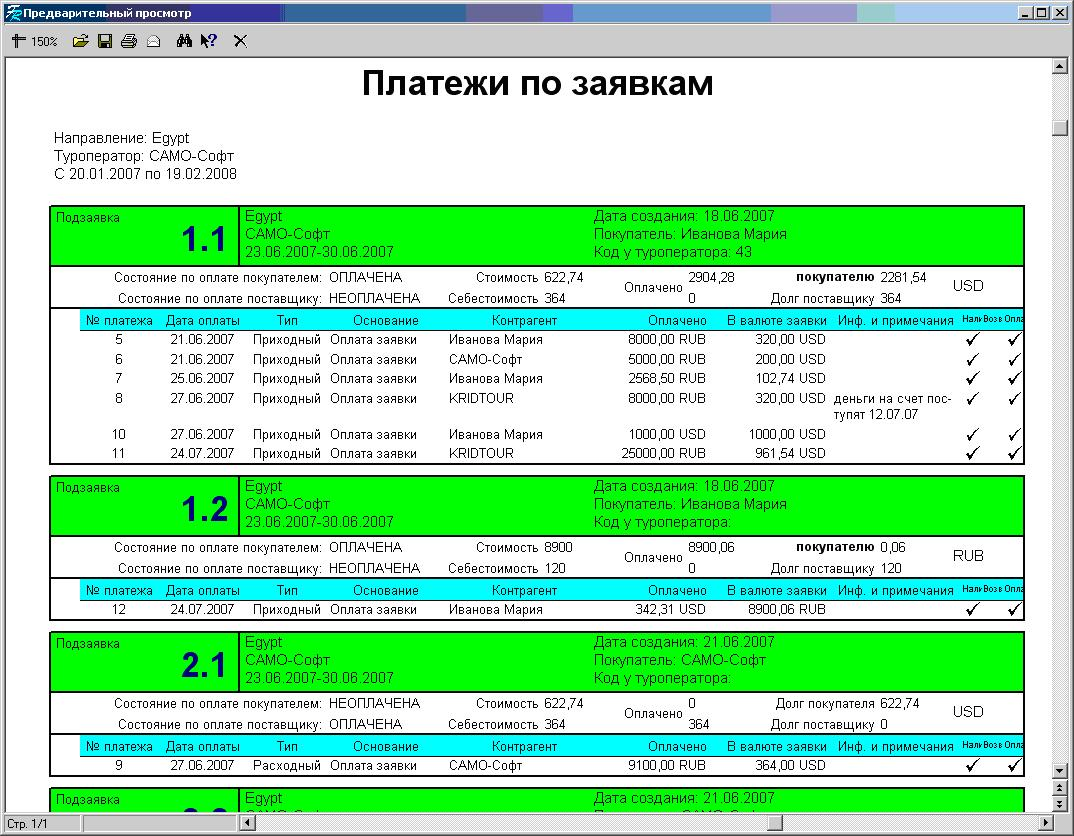
Task: Open search with the binoculars icon
Action: (184, 40)
